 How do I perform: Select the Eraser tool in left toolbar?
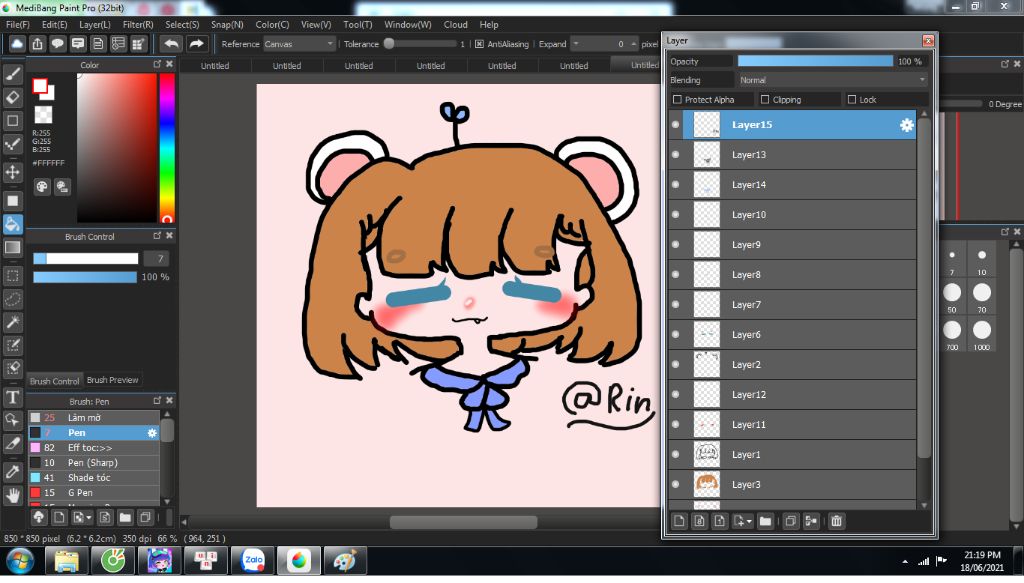(x=13, y=97)
